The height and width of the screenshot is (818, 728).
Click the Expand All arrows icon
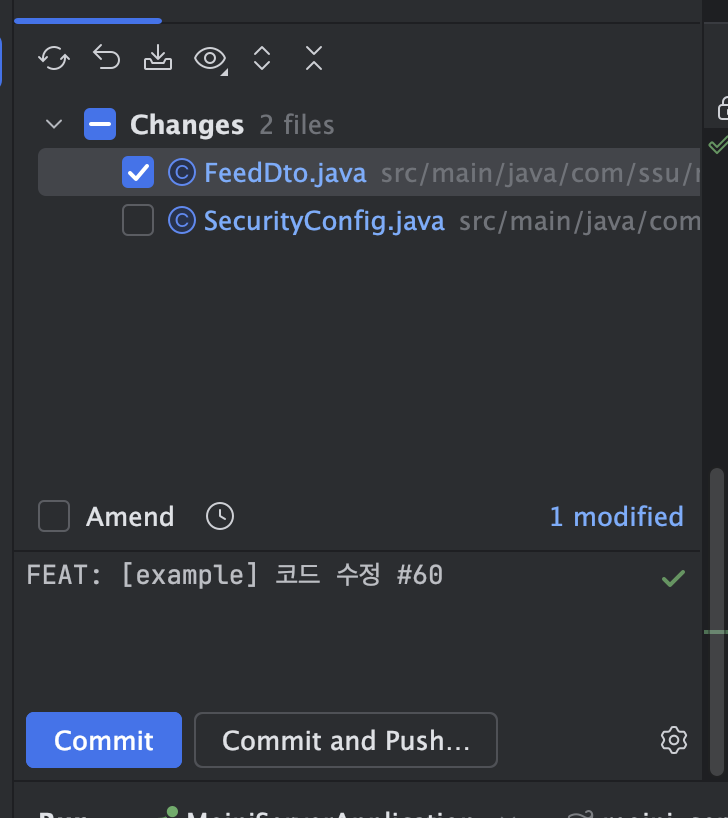[262, 58]
